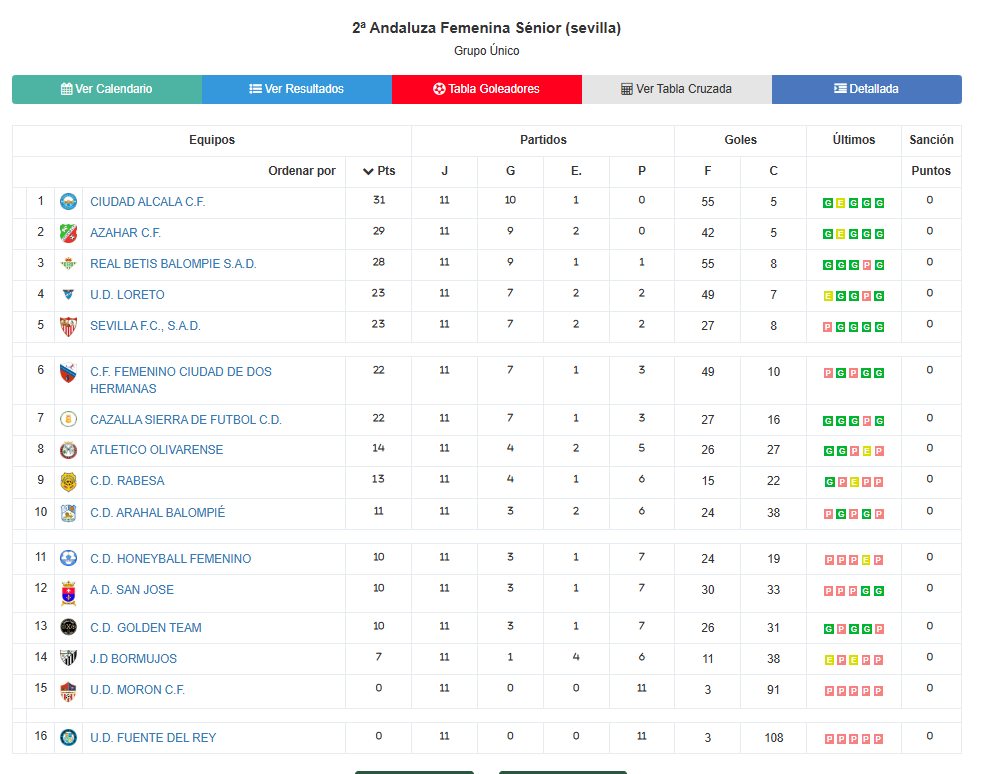This screenshot has width=991, height=774.
Task: Click the Atletico Olivarense crest
Action: click(68, 450)
